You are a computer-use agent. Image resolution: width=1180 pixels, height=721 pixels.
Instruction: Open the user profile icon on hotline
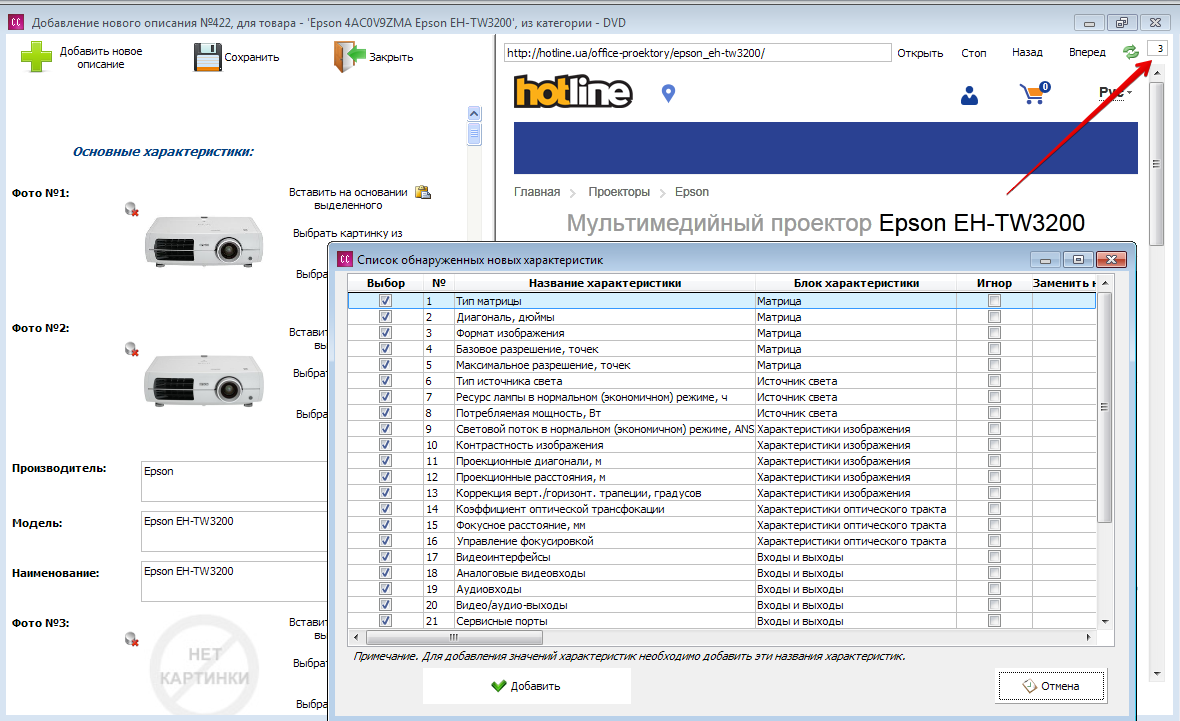(x=969, y=96)
